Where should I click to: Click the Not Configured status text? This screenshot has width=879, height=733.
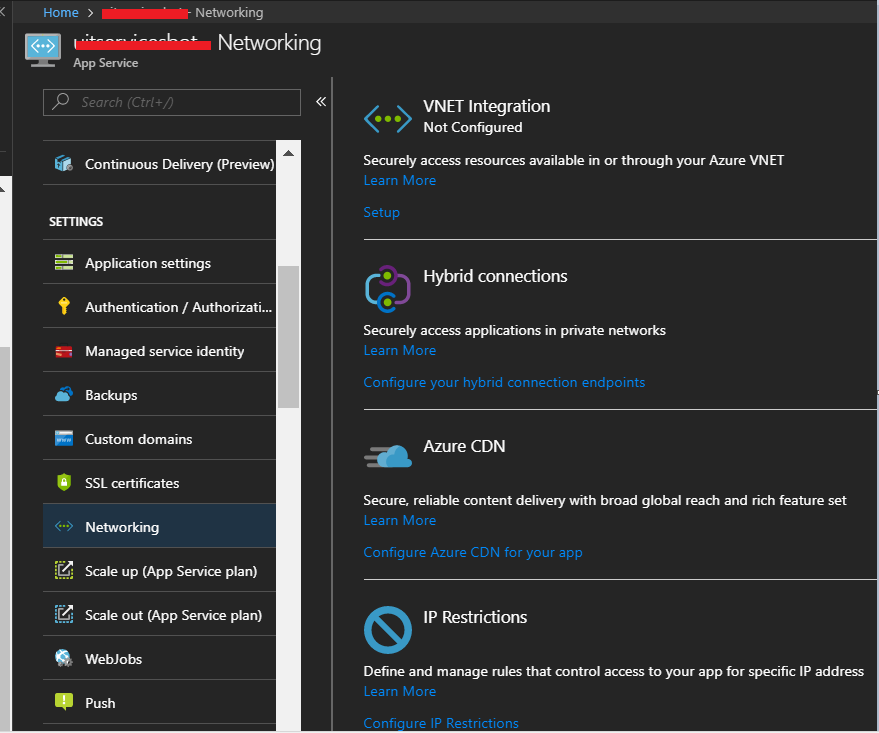(473, 127)
